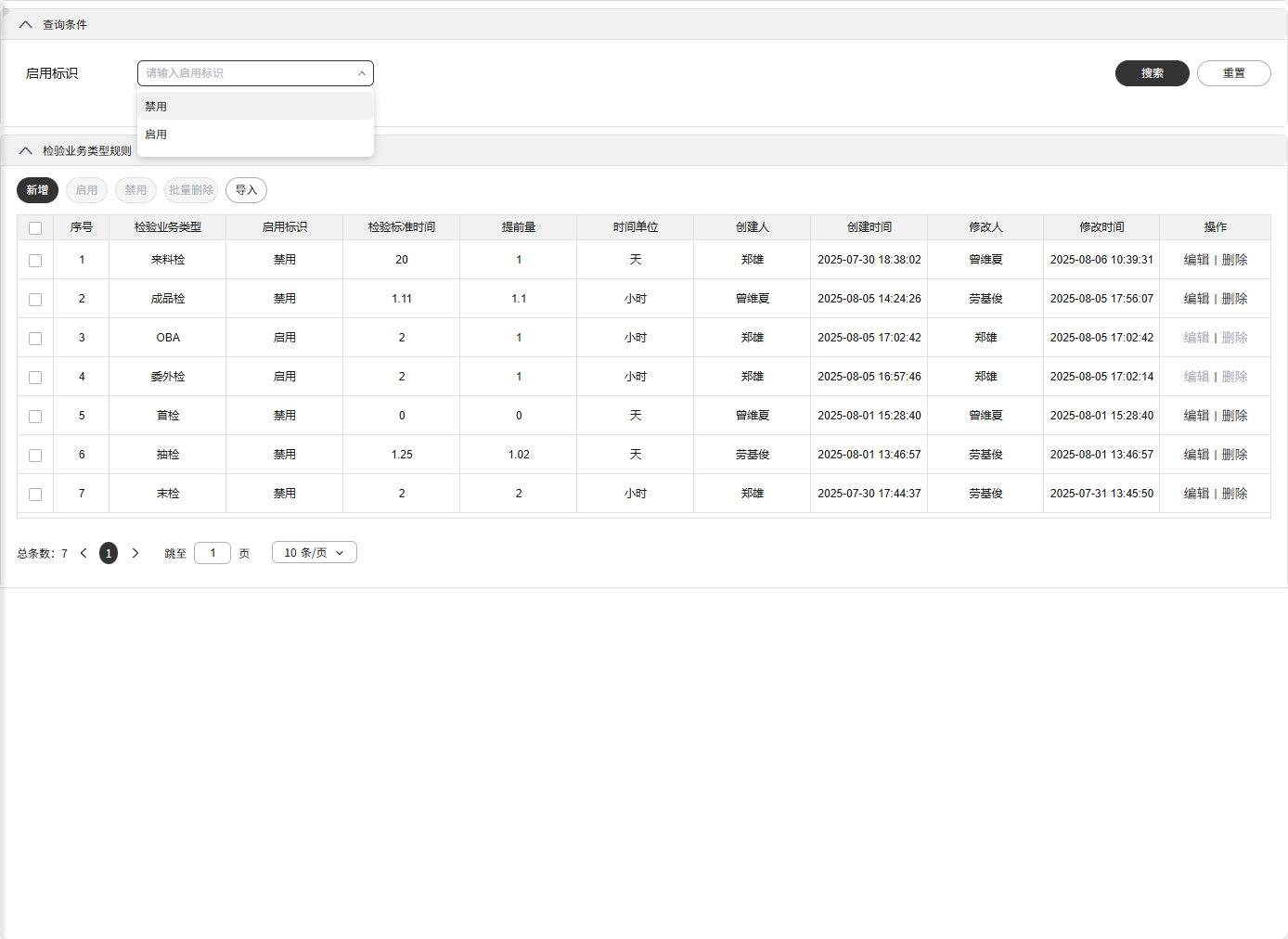This screenshot has height=939, width=1288.
Task: Click 新增 to add a rule
Action: [x=37, y=190]
